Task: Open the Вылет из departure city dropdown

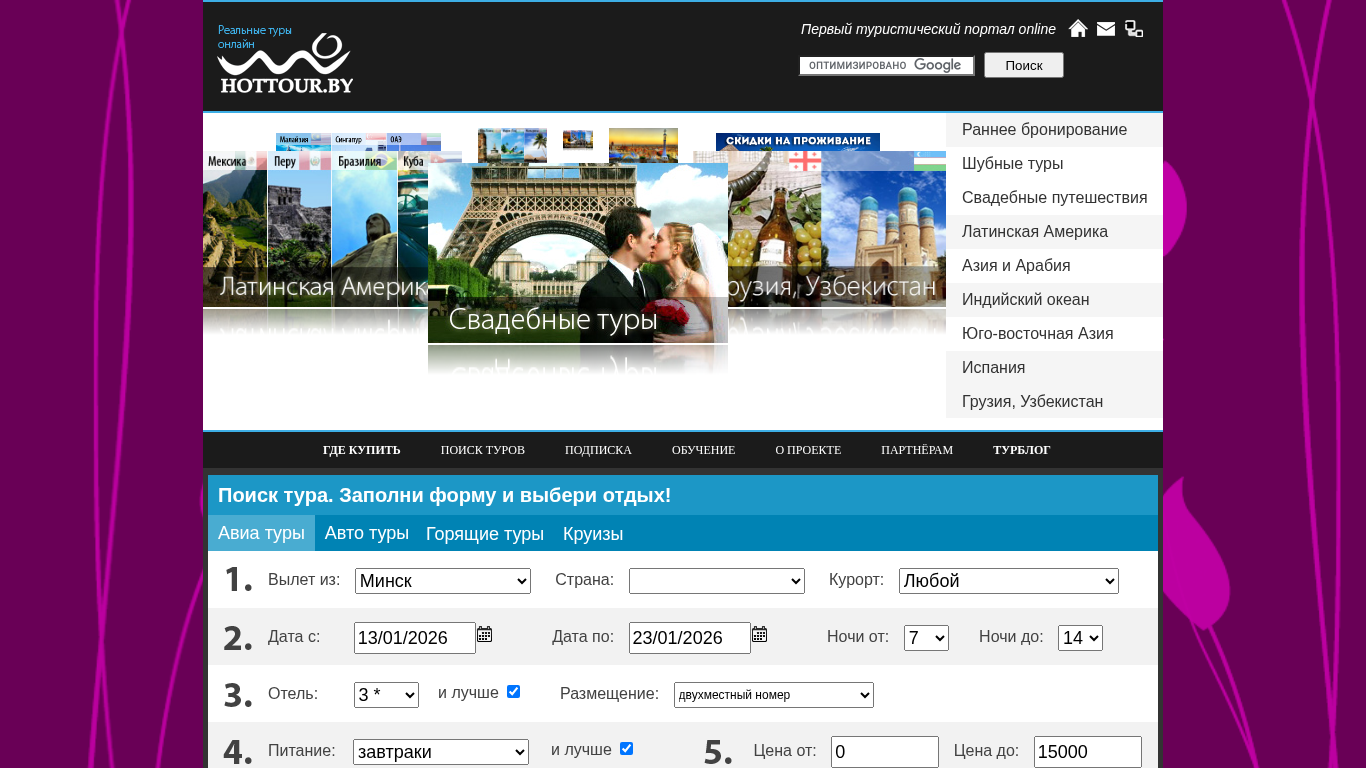Action: coord(442,581)
